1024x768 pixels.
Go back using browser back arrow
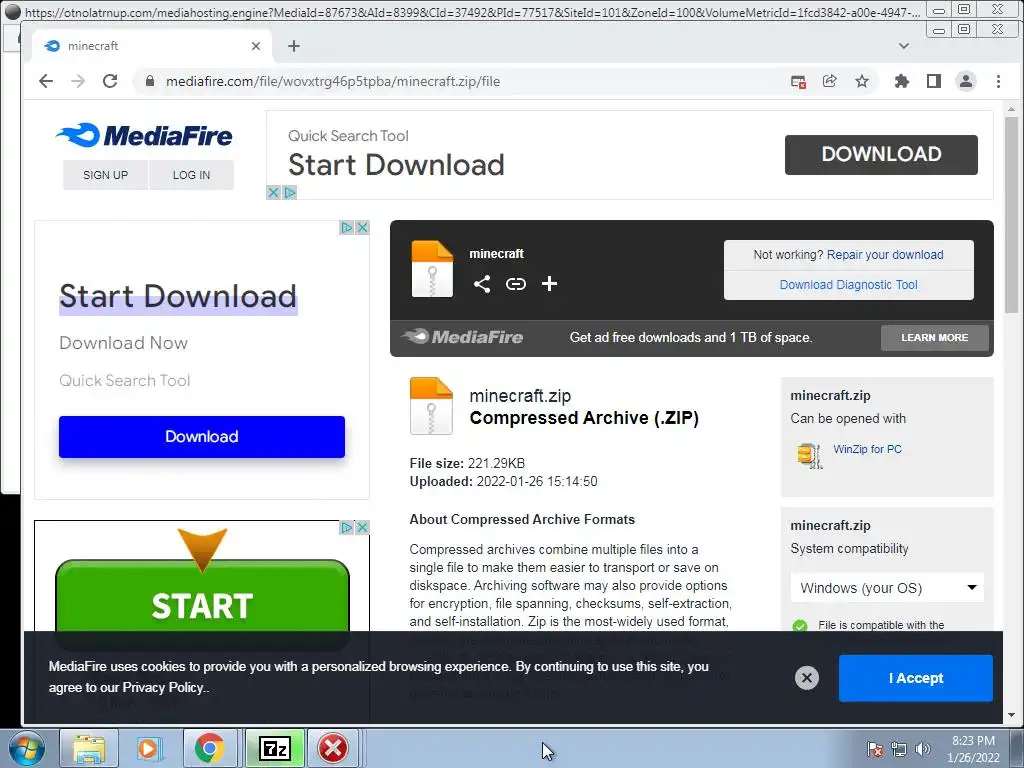click(46, 81)
